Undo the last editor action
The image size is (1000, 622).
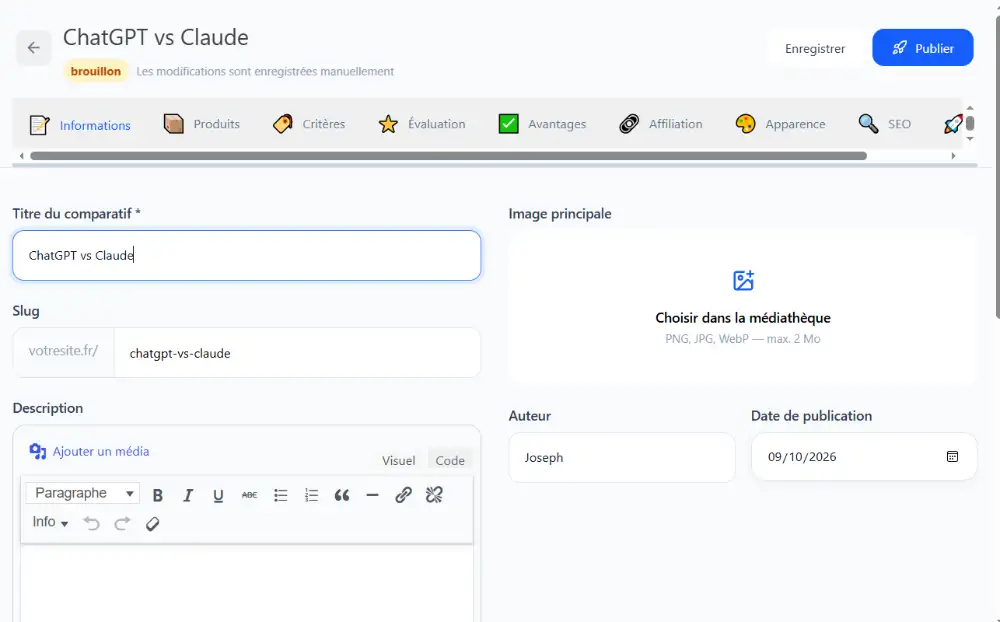point(92,524)
